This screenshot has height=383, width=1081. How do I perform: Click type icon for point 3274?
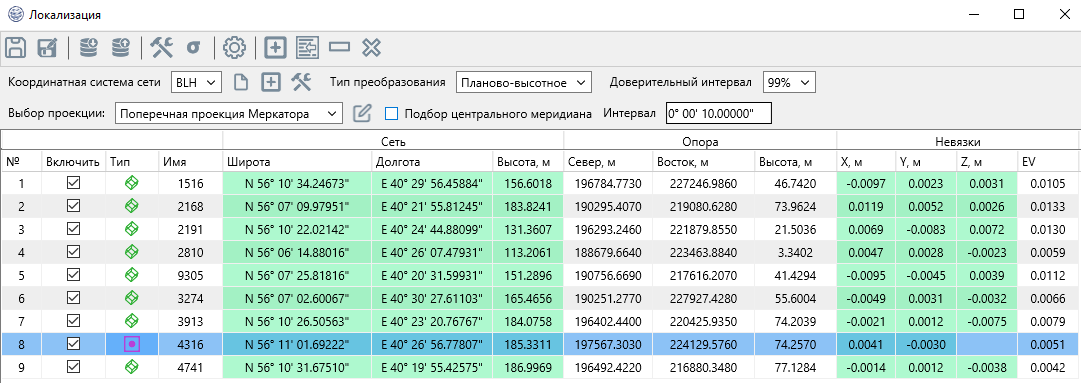point(132,298)
